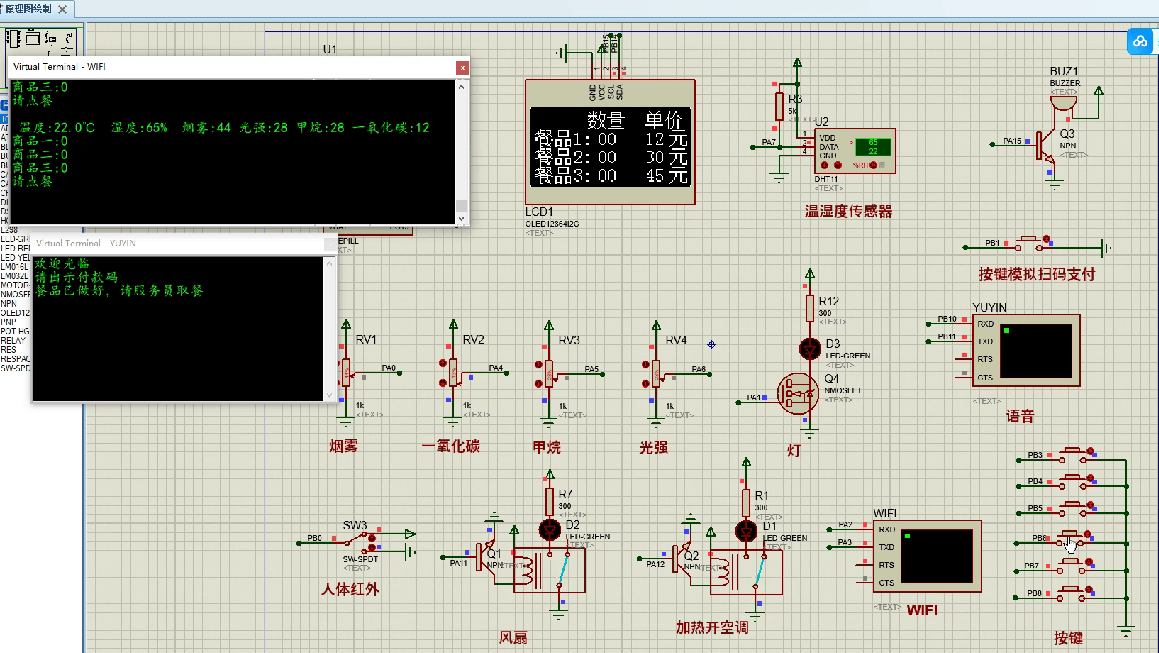Click the D3 green LED lamp
Viewport: 1159px width, 653px height.
tap(809, 347)
